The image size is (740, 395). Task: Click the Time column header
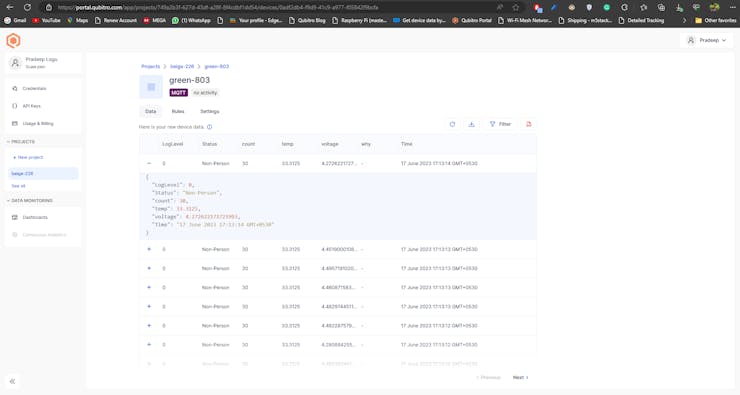pos(407,144)
